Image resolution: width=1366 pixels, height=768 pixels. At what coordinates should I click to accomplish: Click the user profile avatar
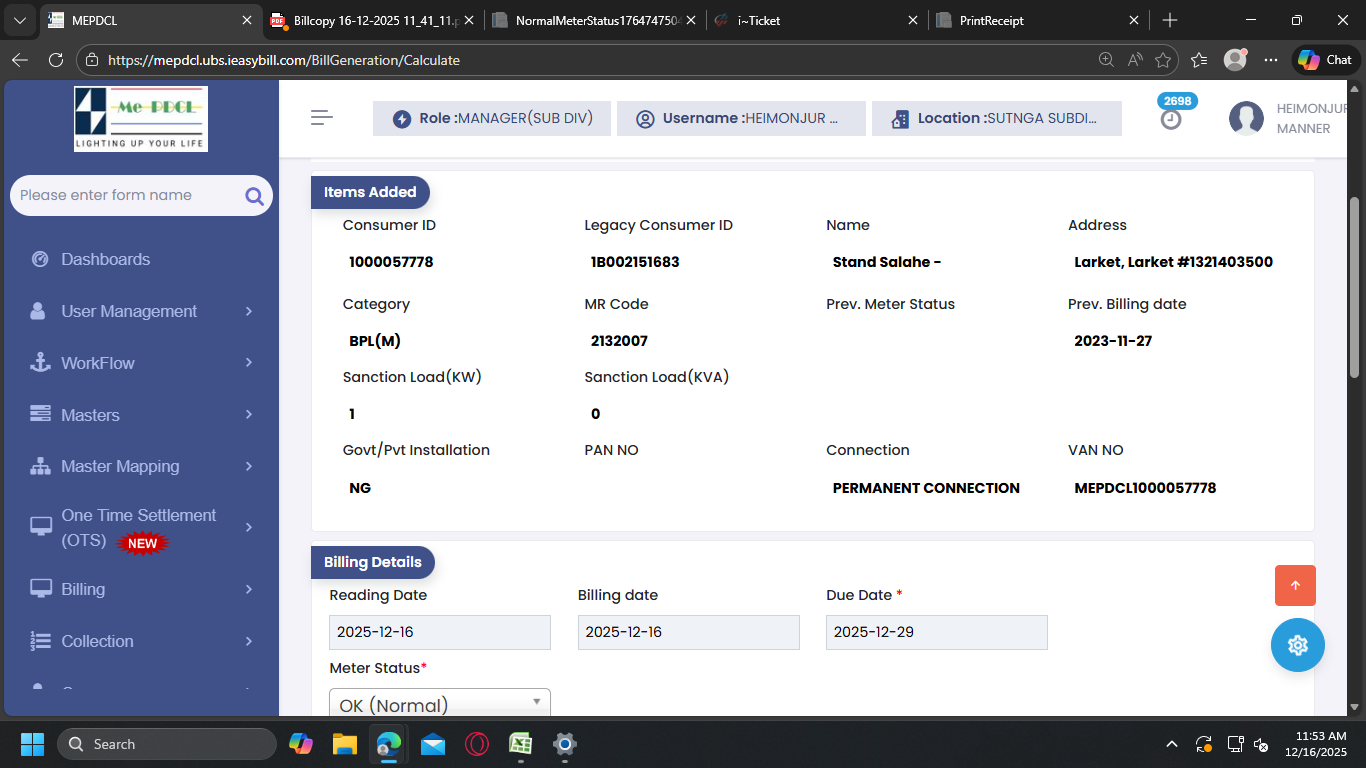click(1246, 118)
